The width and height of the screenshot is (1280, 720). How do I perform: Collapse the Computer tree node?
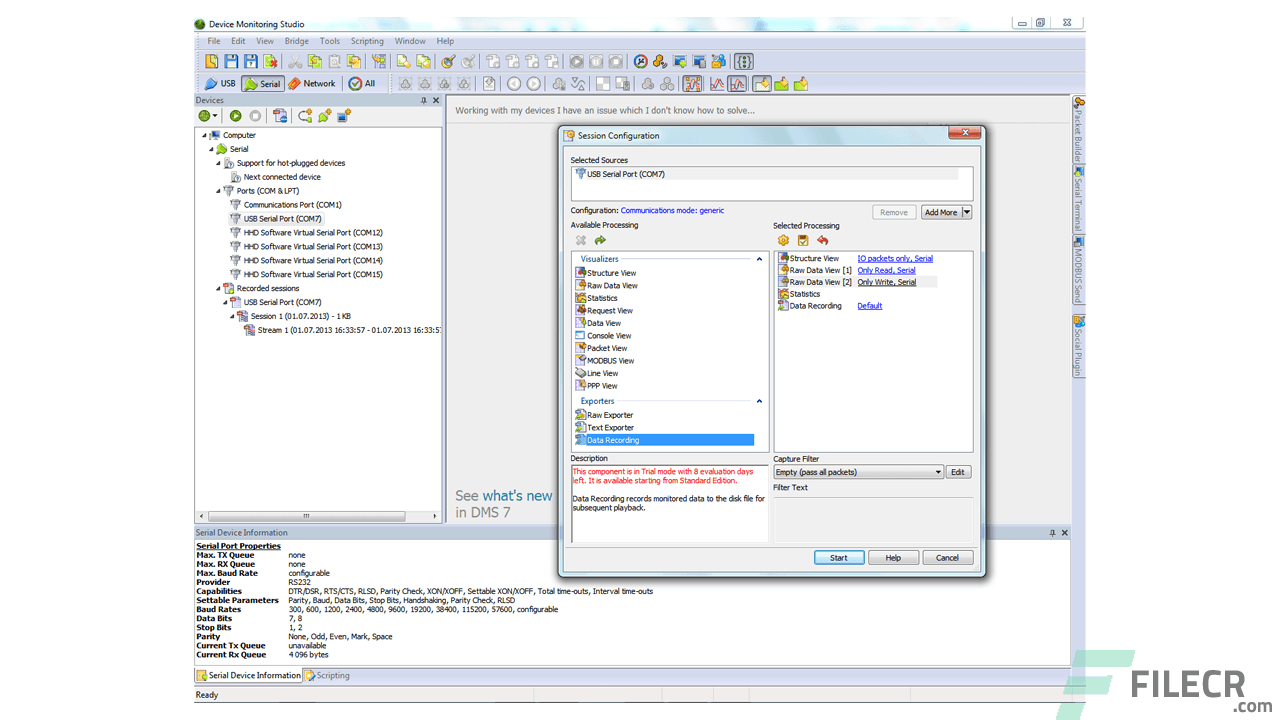point(205,135)
